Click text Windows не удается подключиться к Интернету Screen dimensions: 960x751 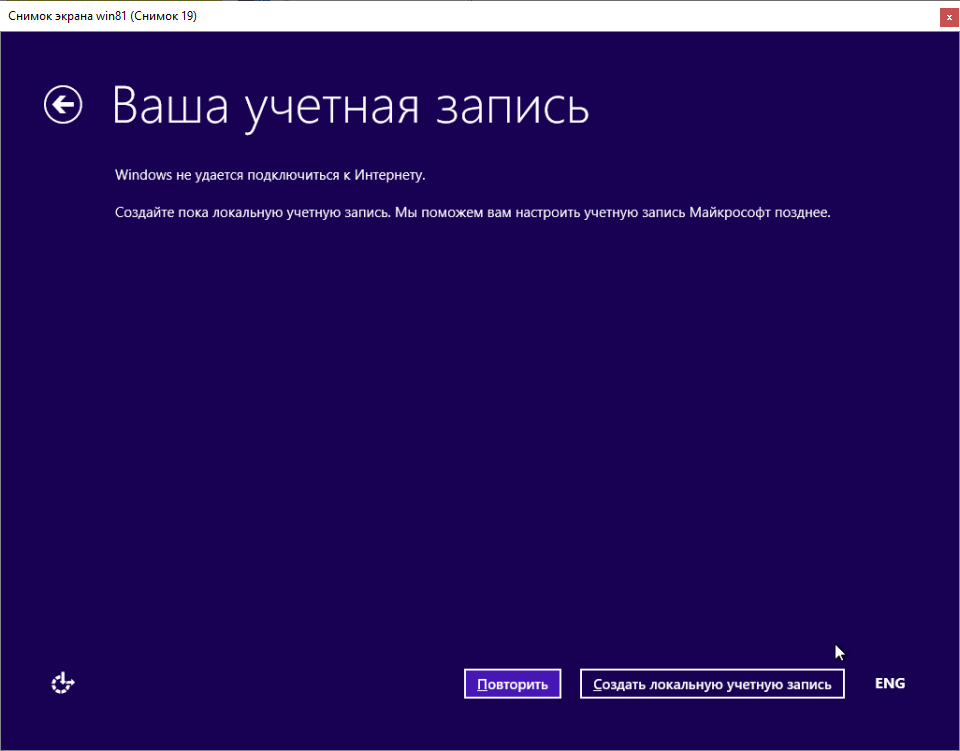click(270, 175)
